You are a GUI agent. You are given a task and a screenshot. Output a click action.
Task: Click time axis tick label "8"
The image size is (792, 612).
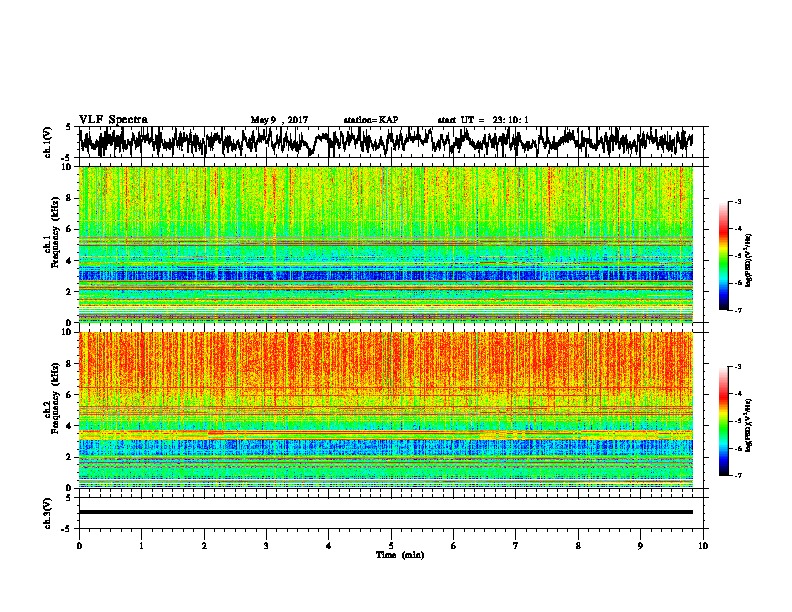point(578,546)
